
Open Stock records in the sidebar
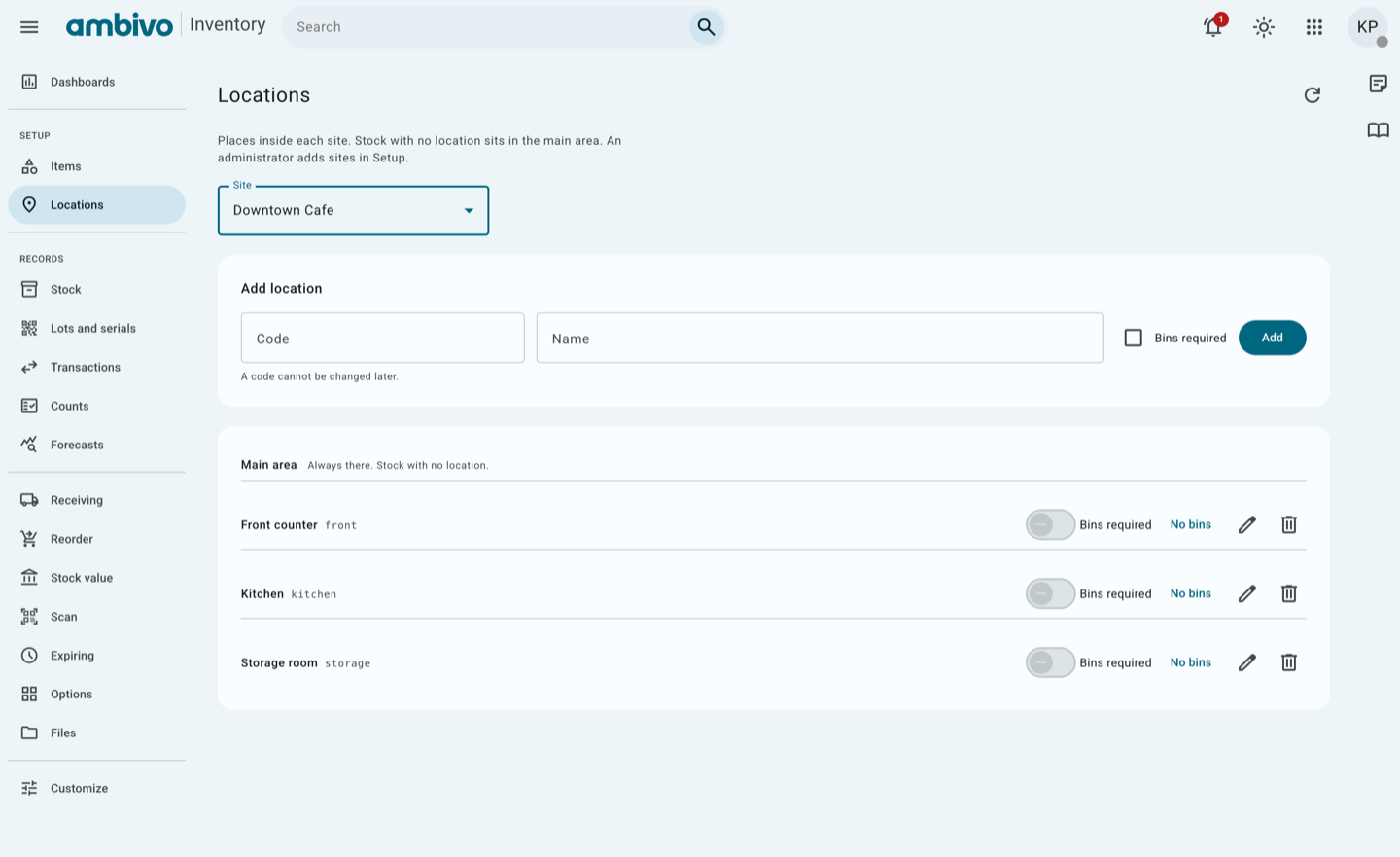pos(96,290)
